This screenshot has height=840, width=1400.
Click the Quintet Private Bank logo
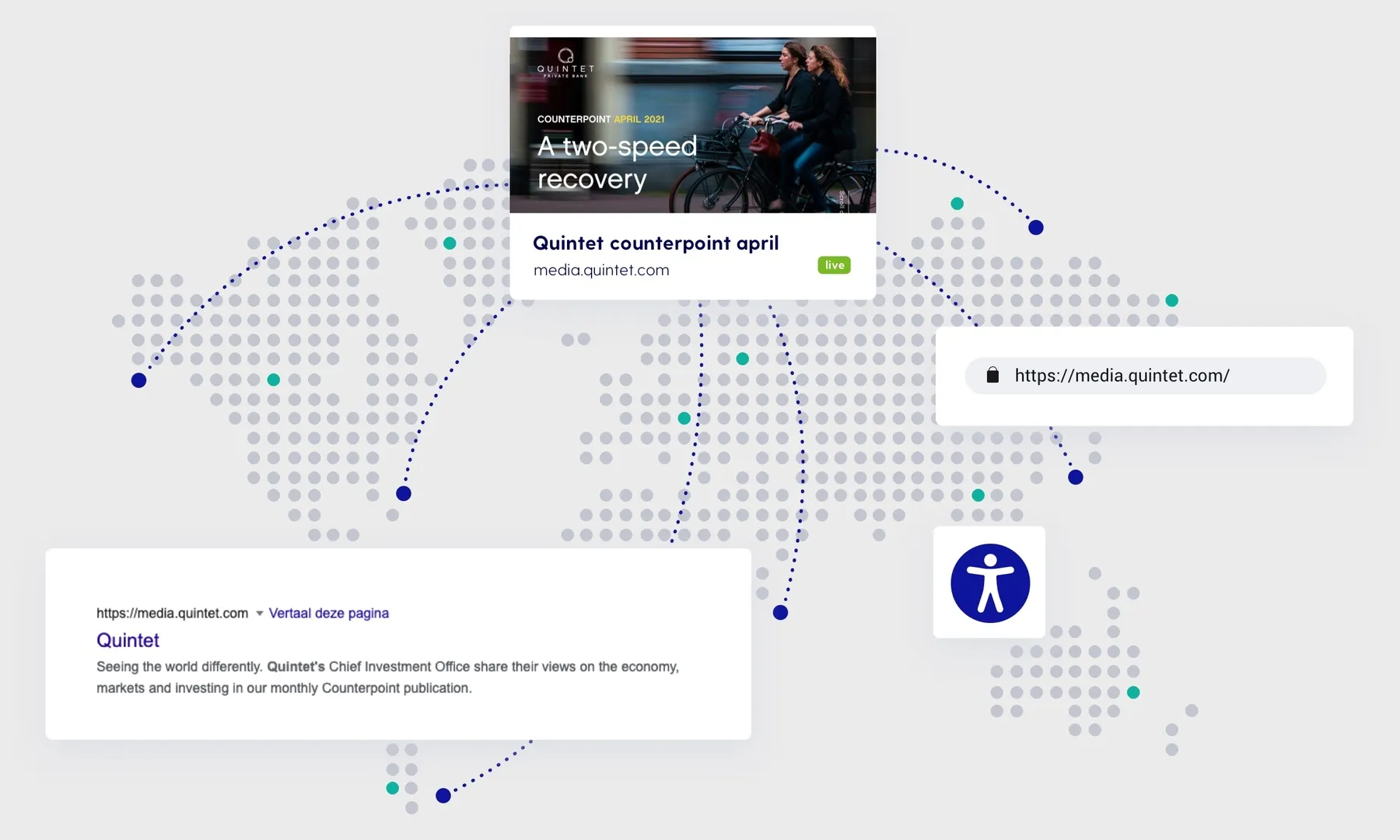coord(565,62)
